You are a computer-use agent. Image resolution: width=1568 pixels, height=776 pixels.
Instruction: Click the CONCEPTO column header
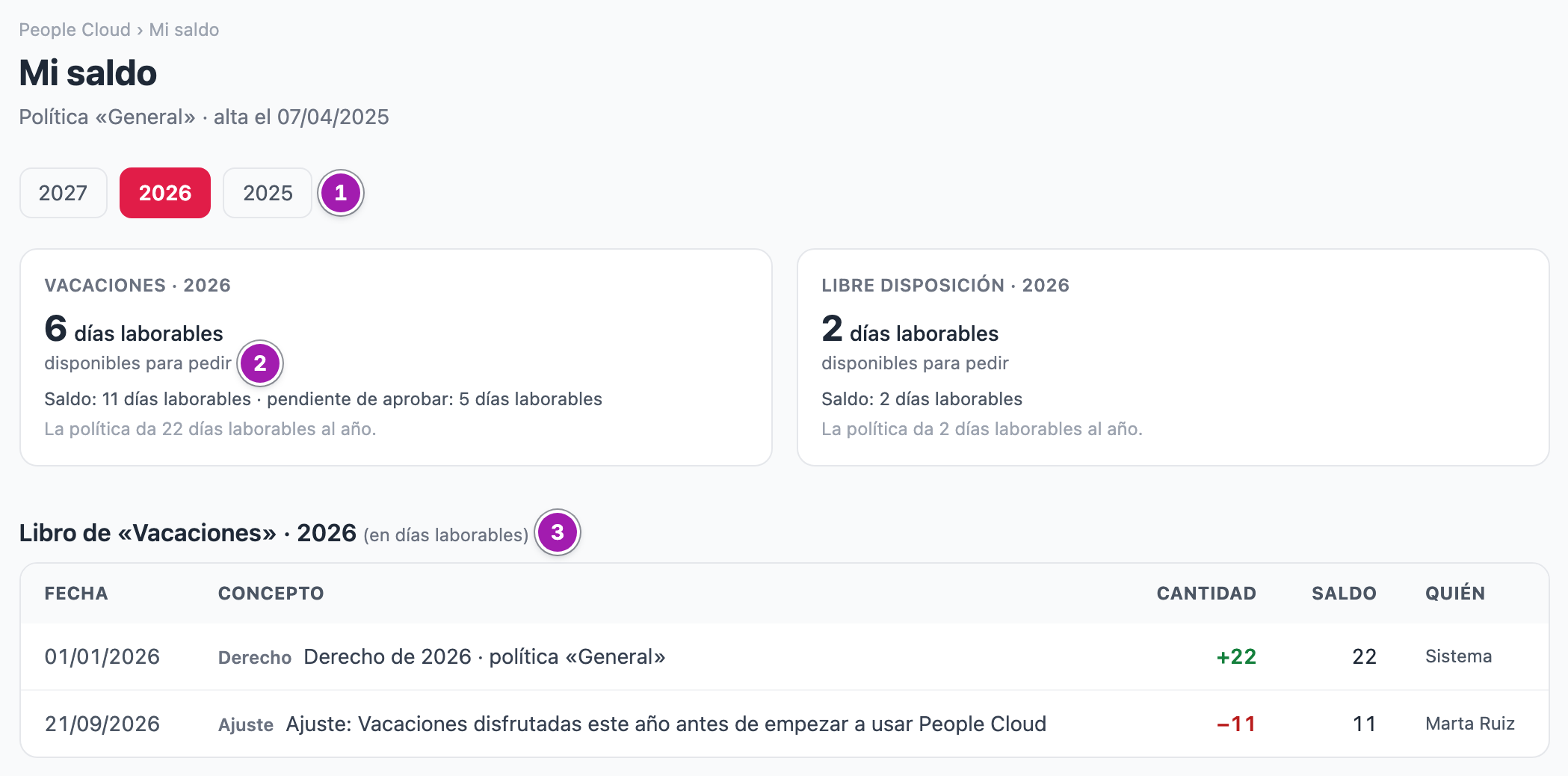coord(271,594)
